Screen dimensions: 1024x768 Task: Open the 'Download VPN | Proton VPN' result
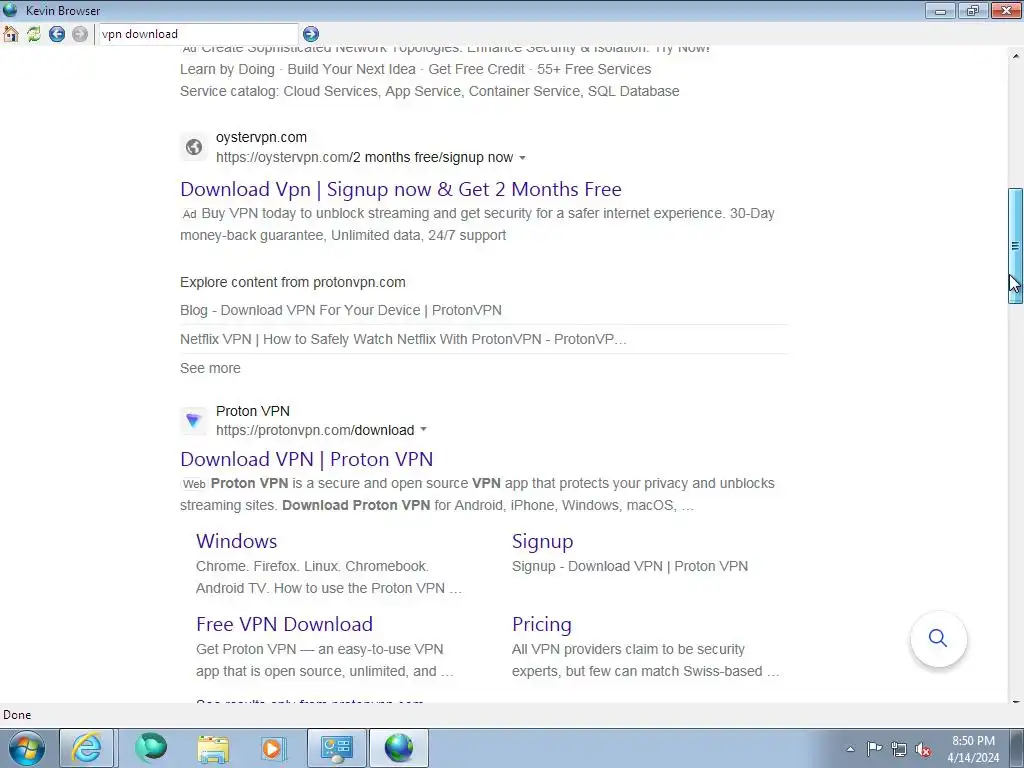point(306,459)
